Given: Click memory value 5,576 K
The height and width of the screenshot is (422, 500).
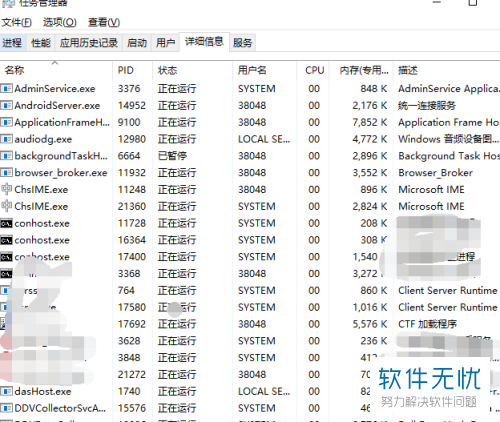Looking at the screenshot, I should [x=370, y=324].
